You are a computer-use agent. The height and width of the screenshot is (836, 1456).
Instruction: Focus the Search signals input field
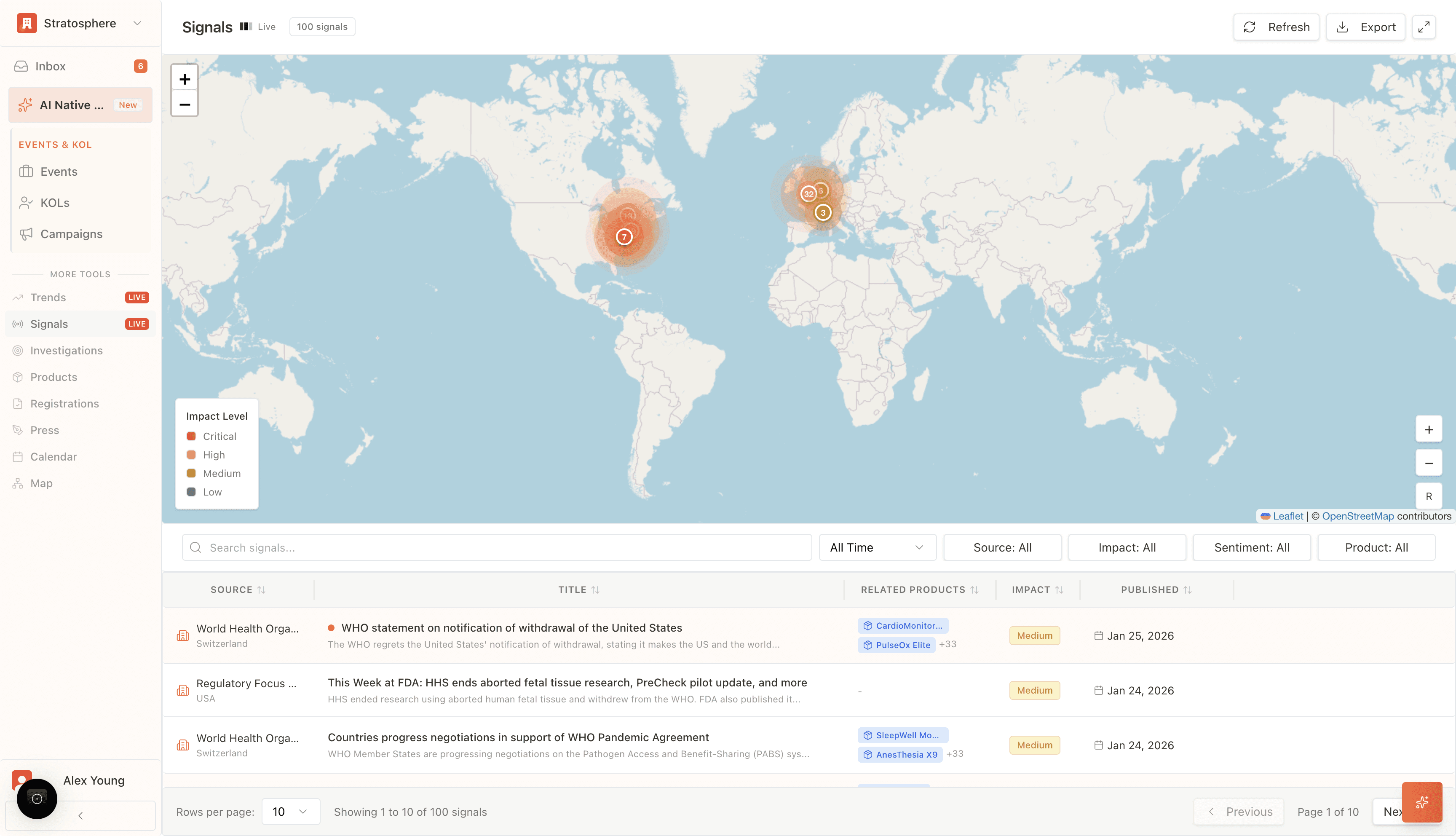pos(496,547)
